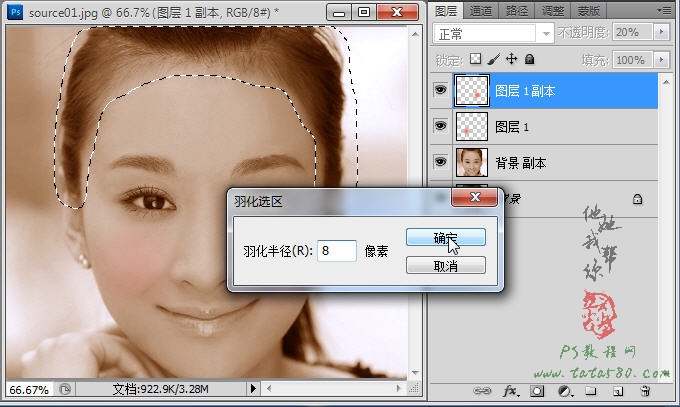Hide the 图层 1 副本 layer

pos(441,90)
